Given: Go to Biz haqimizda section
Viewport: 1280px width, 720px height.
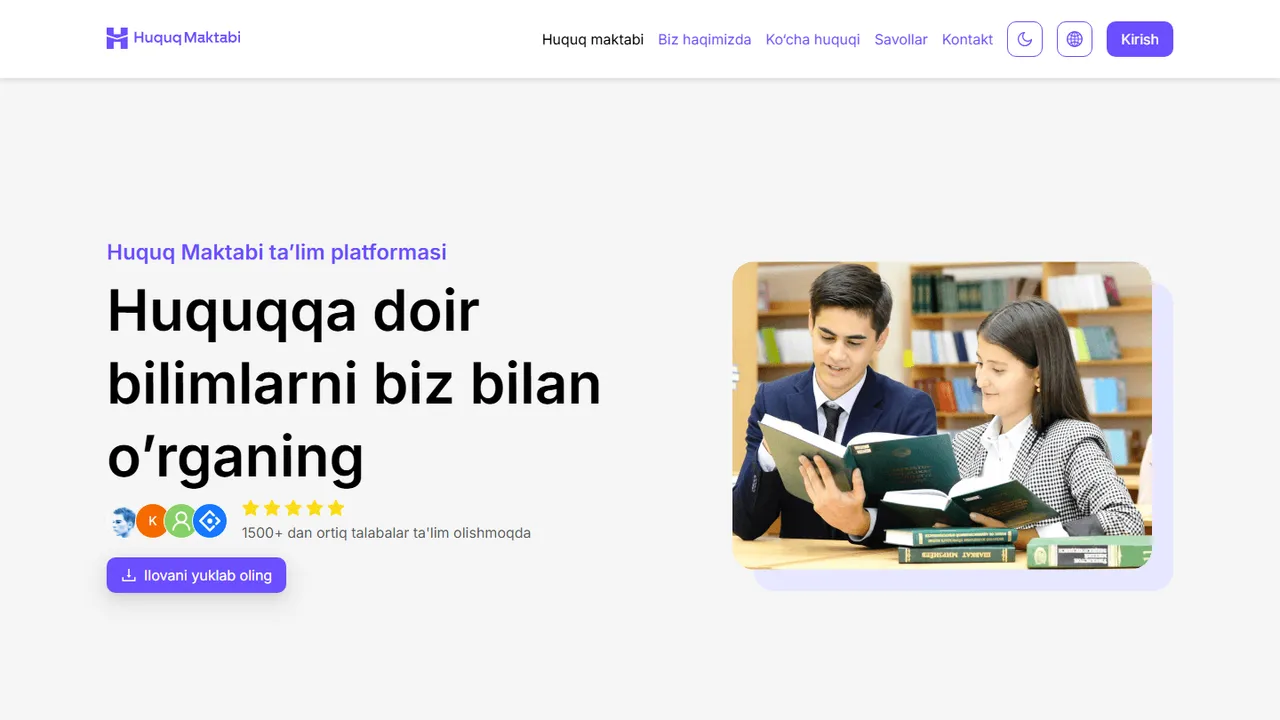Looking at the screenshot, I should pyautogui.click(x=705, y=40).
